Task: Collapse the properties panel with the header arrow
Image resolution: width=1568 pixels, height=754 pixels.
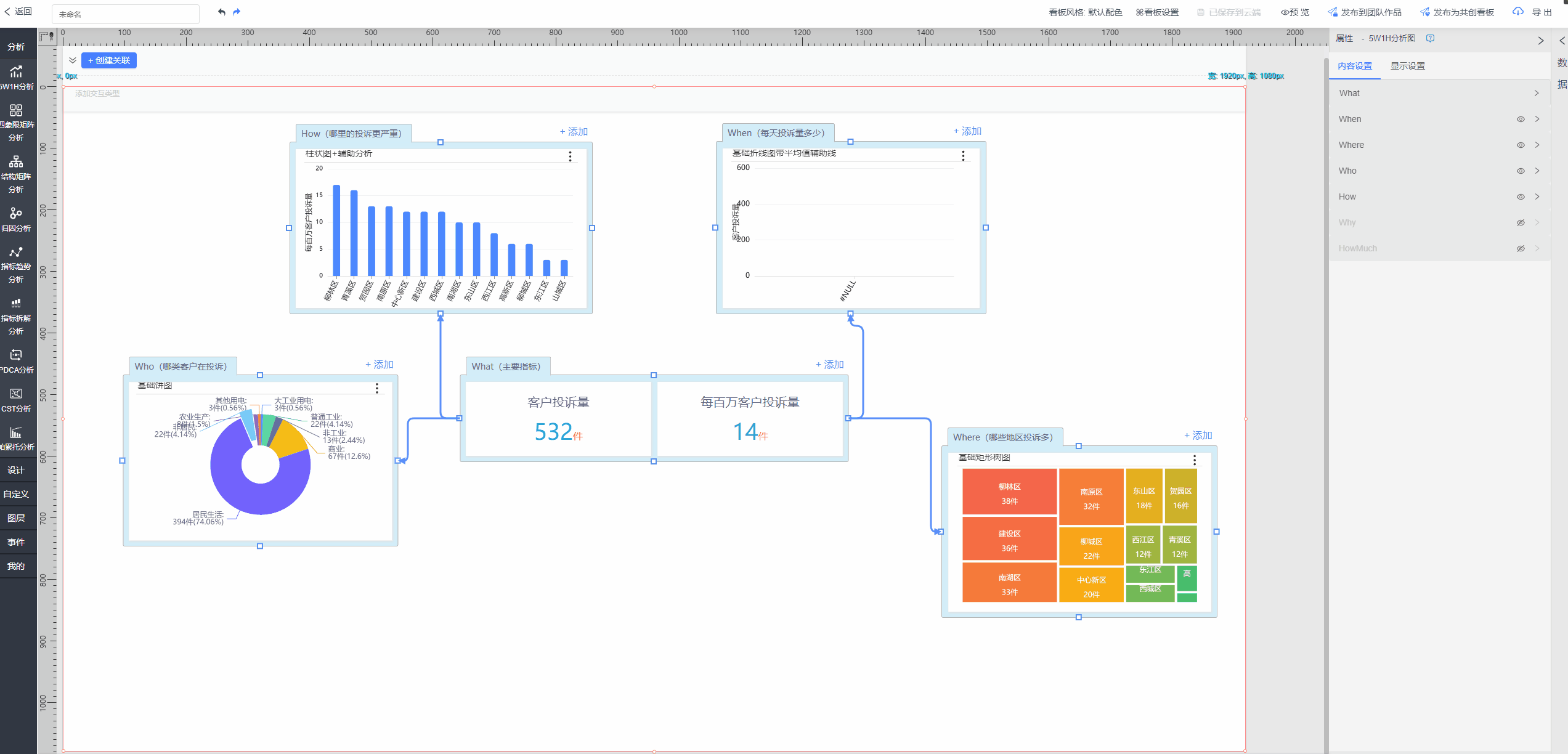Action: (1541, 41)
